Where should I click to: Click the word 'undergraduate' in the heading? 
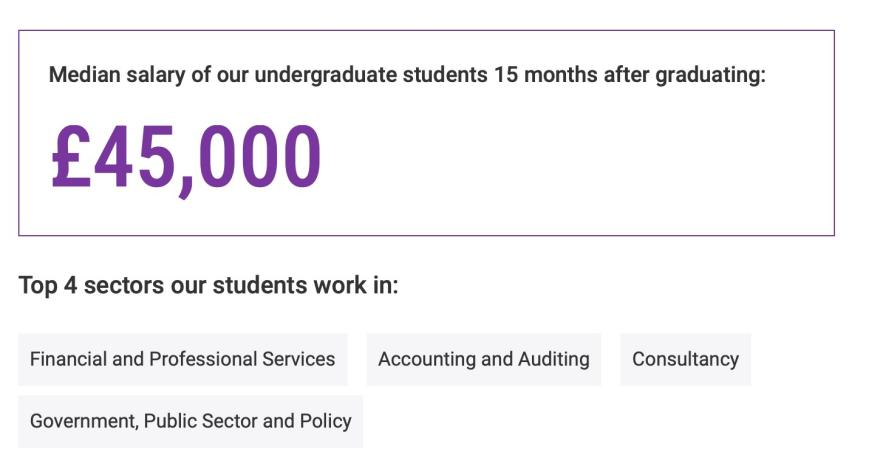tap(325, 75)
